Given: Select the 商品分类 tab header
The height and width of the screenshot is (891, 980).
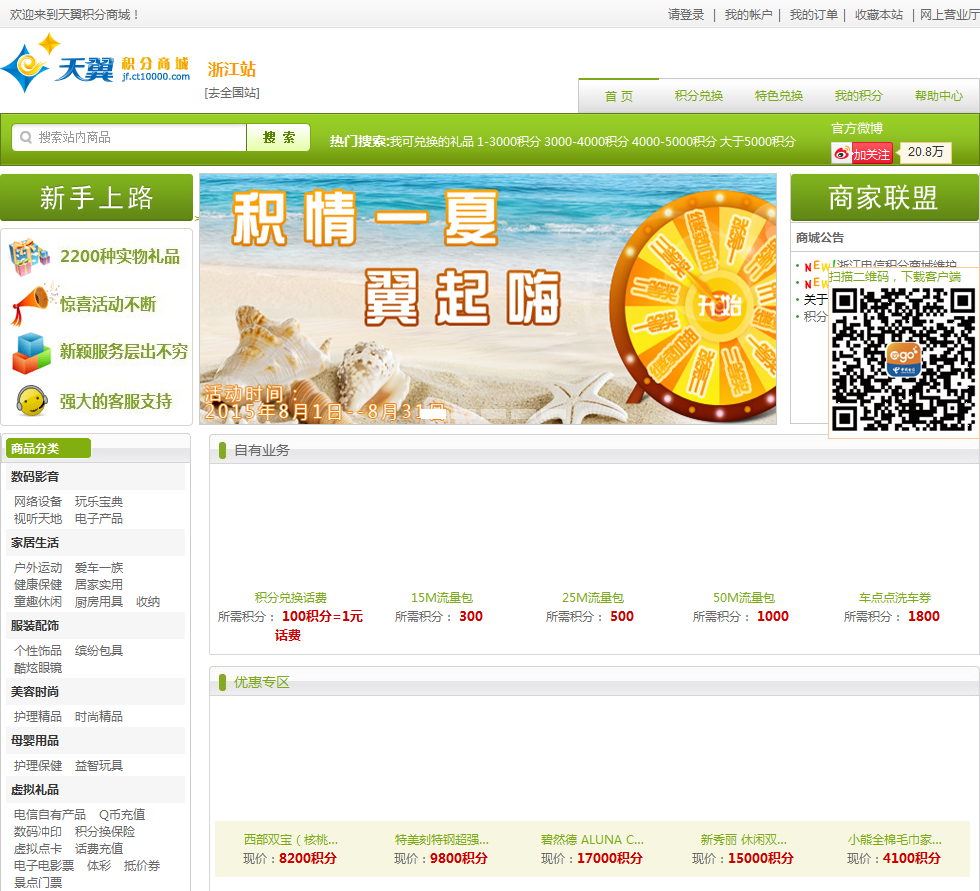Looking at the screenshot, I should click(x=48, y=448).
